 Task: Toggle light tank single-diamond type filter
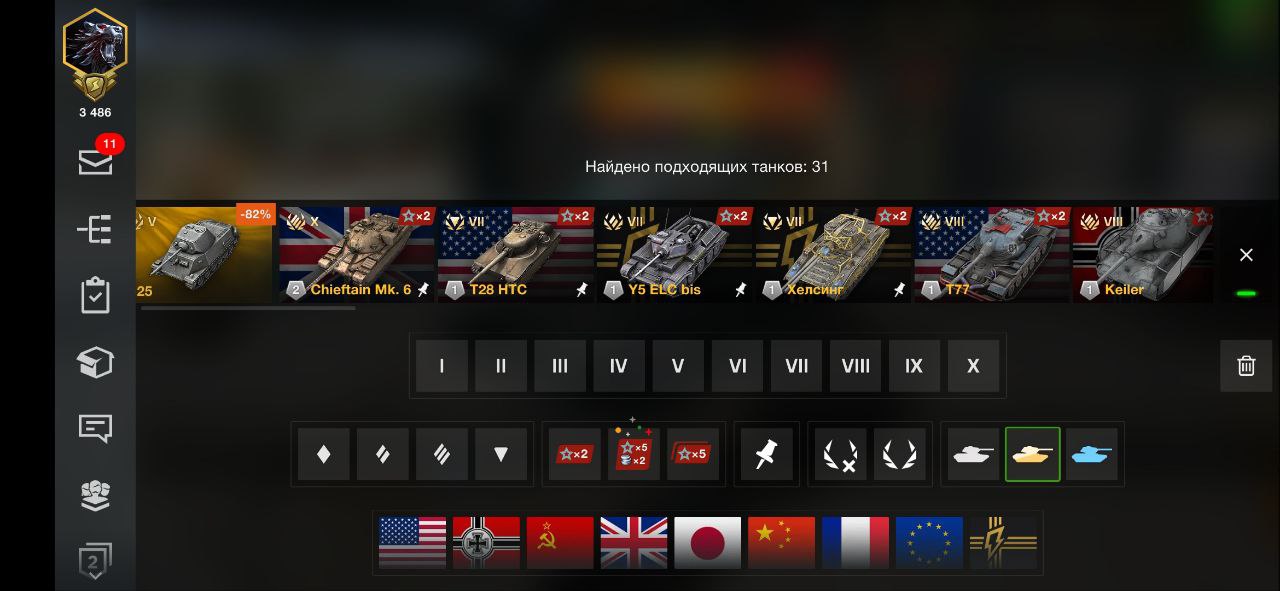(x=324, y=455)
